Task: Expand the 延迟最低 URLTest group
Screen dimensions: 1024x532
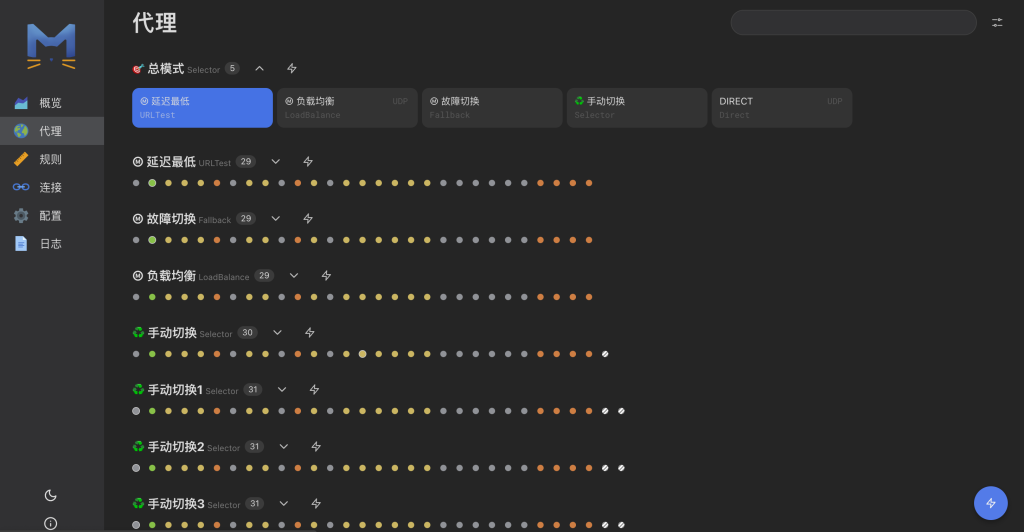Action: click(276, 162)
